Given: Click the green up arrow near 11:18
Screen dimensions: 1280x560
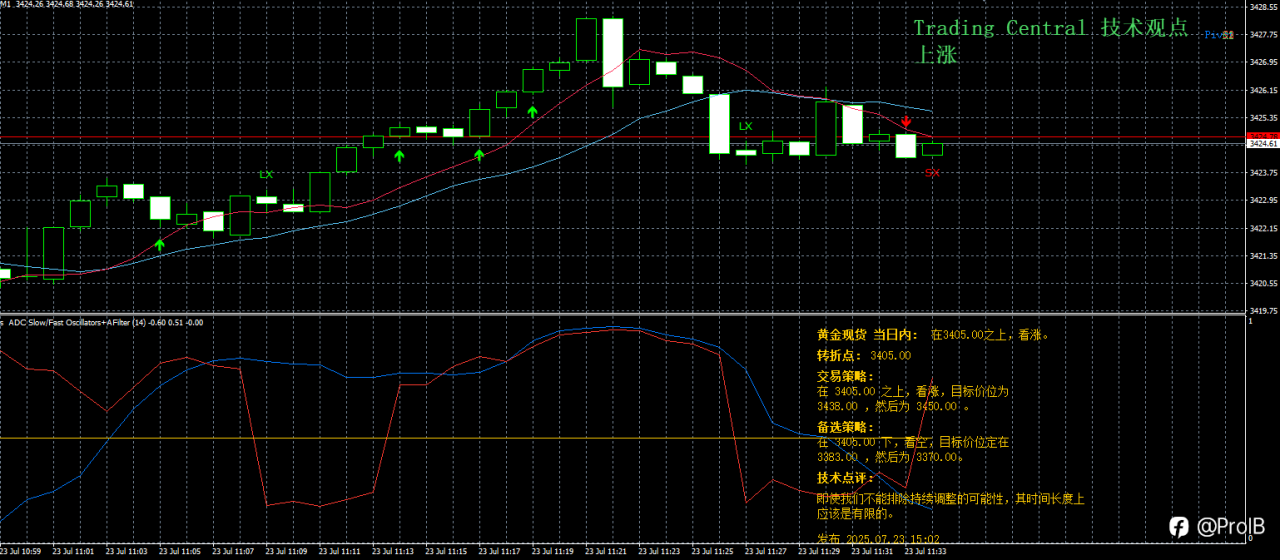Looking at the screenshot, I should pos(533,112).
